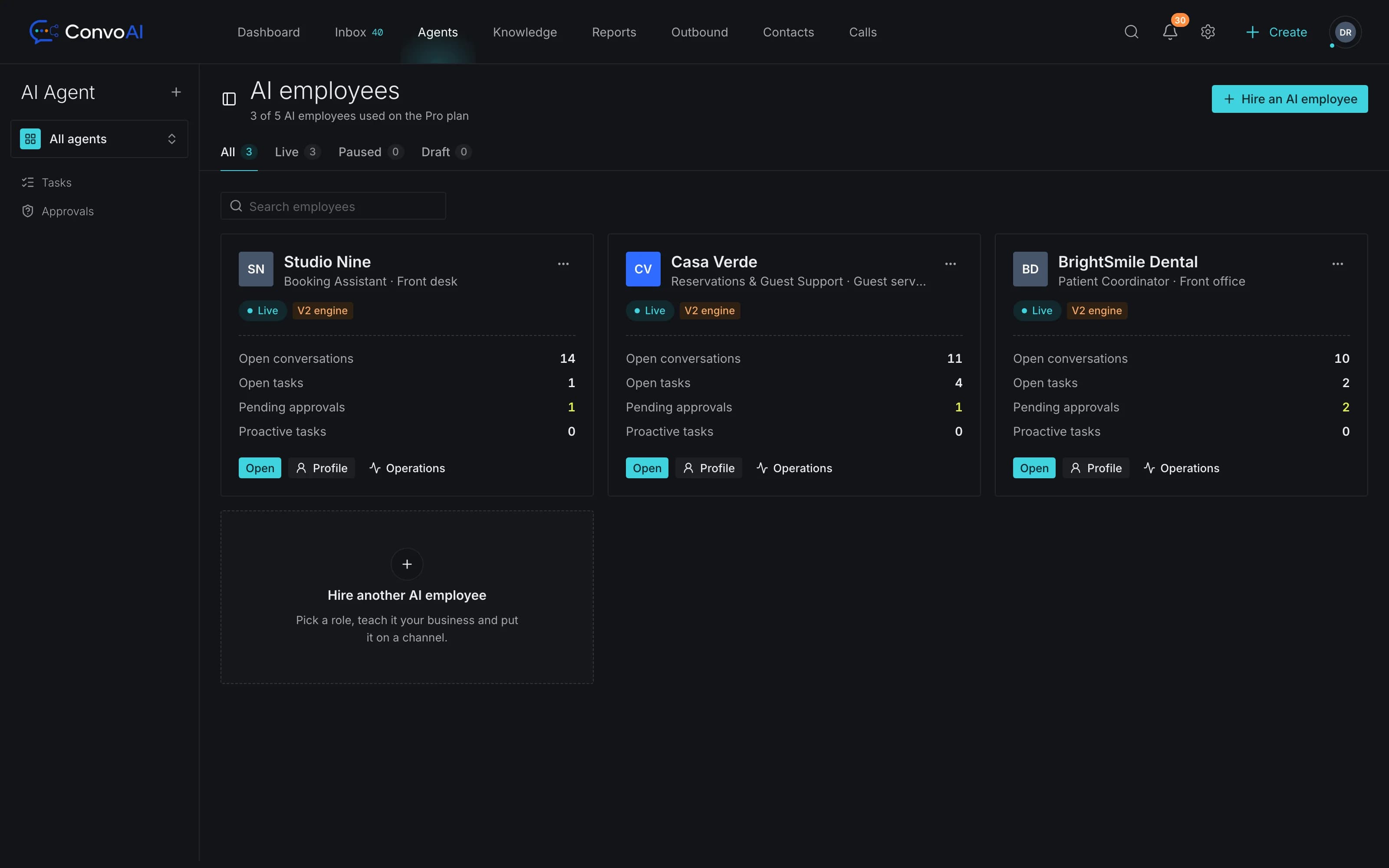Open Casa Verde more options menu
1389x868 pixels.
tap(951, 263)
